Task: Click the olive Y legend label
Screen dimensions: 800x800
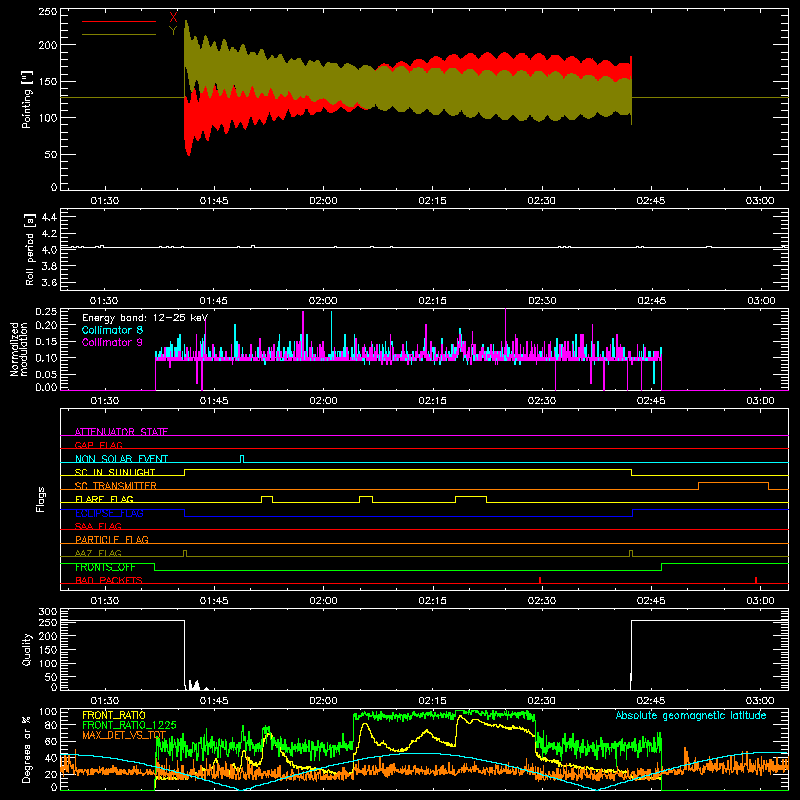Action: [173, 31]
